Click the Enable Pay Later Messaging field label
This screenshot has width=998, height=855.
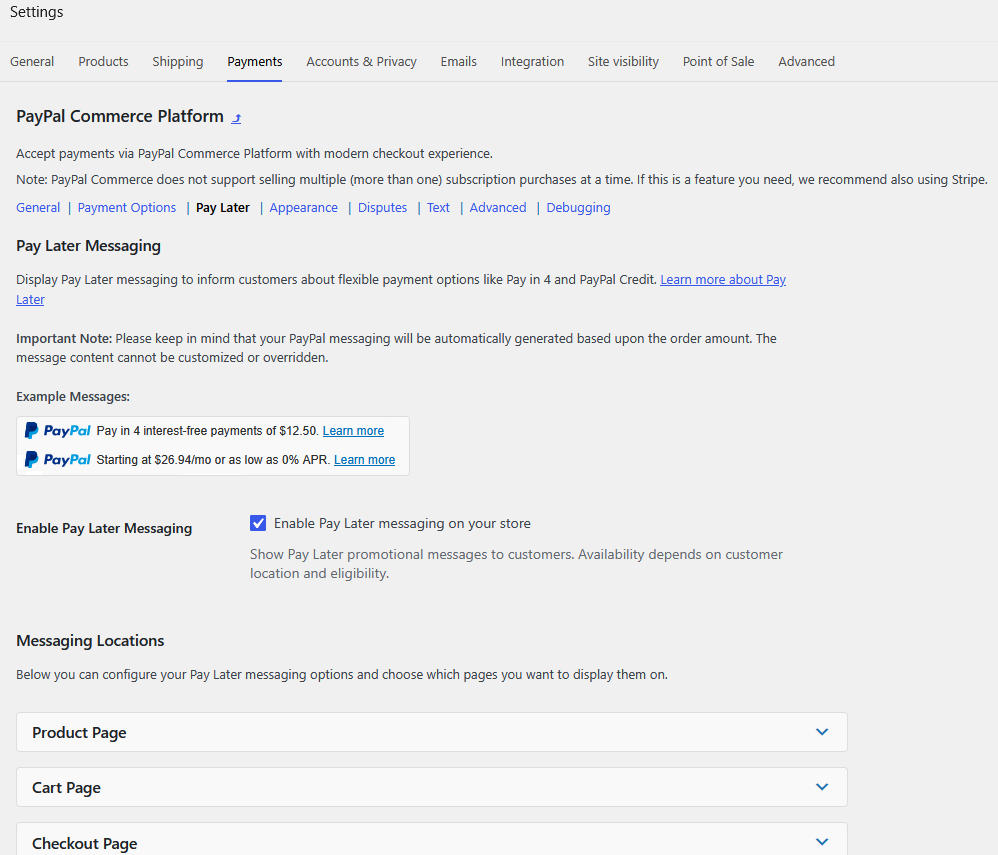(104, 528)
